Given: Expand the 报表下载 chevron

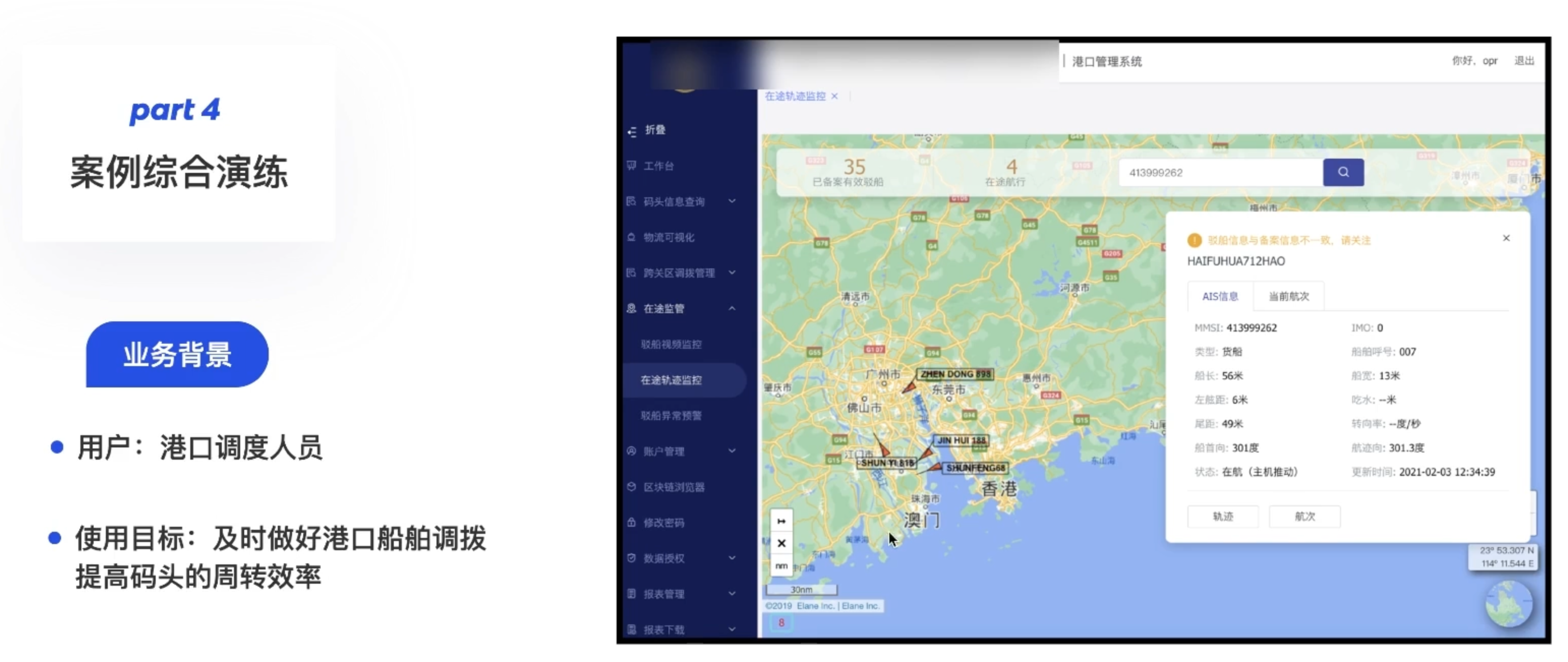Looking at the screenshot, I should (732, 629).
